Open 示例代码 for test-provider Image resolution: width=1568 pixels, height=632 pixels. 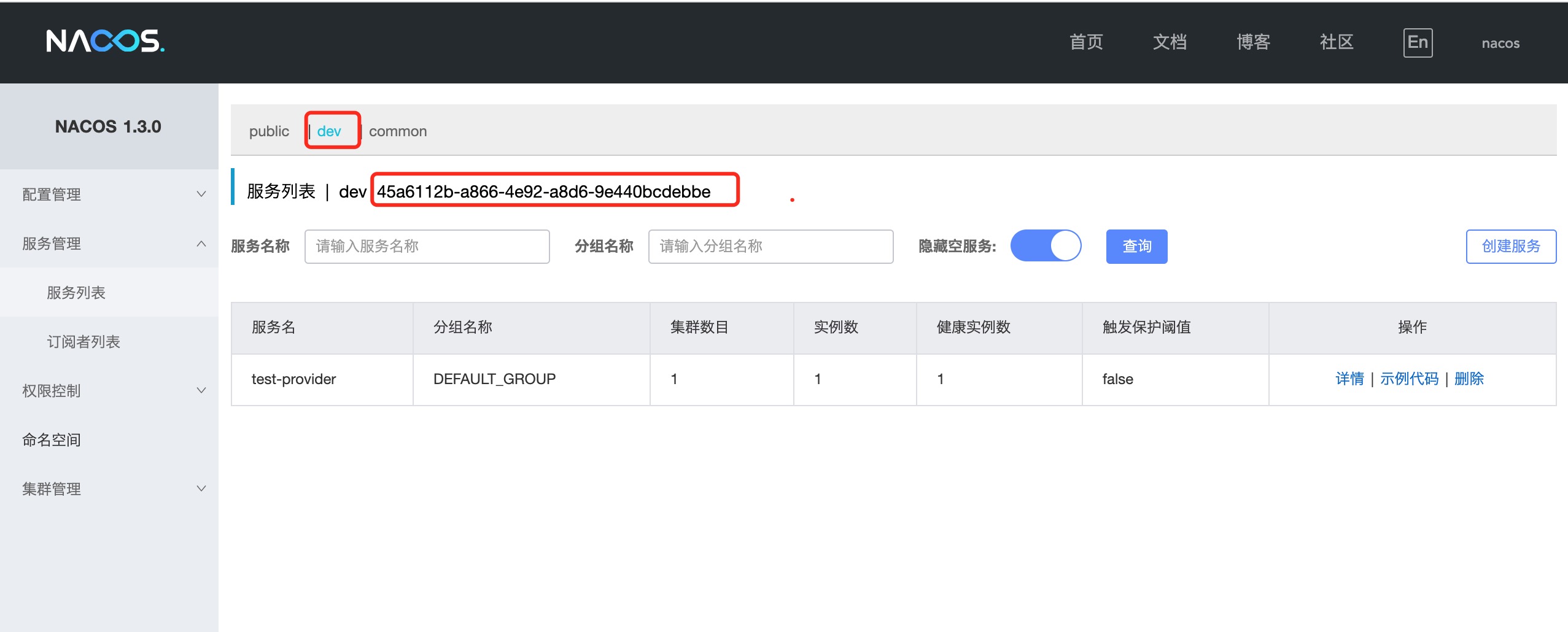tap(1409, 379)
